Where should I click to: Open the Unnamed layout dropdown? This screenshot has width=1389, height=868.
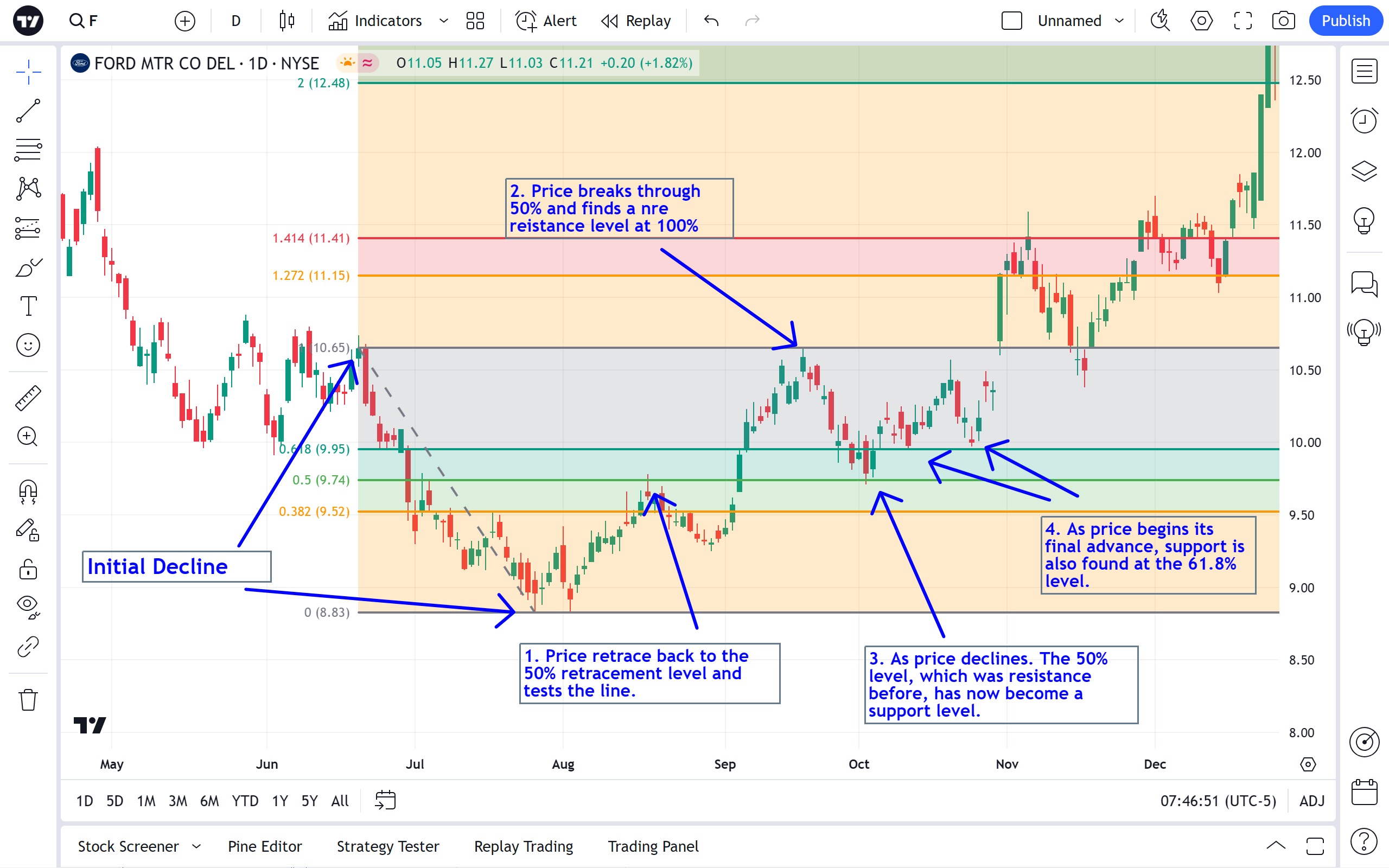[1119, 21]
